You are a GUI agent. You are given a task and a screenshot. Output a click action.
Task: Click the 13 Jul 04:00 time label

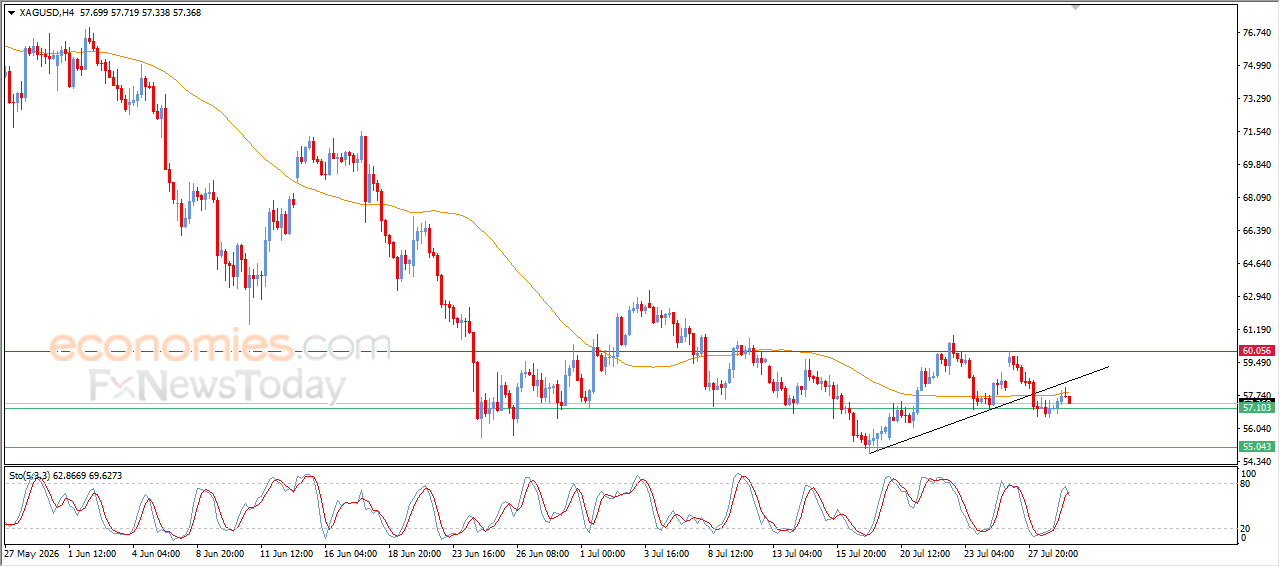798,553
